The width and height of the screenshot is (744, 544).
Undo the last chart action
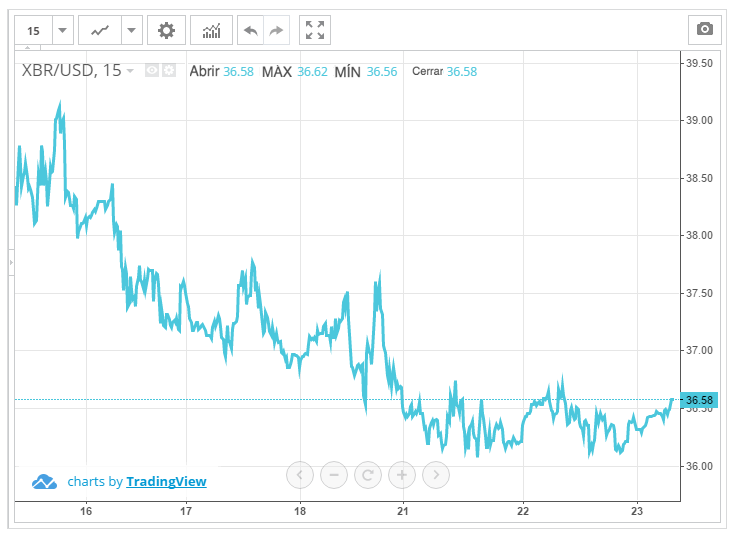click(x=250, y=30)
